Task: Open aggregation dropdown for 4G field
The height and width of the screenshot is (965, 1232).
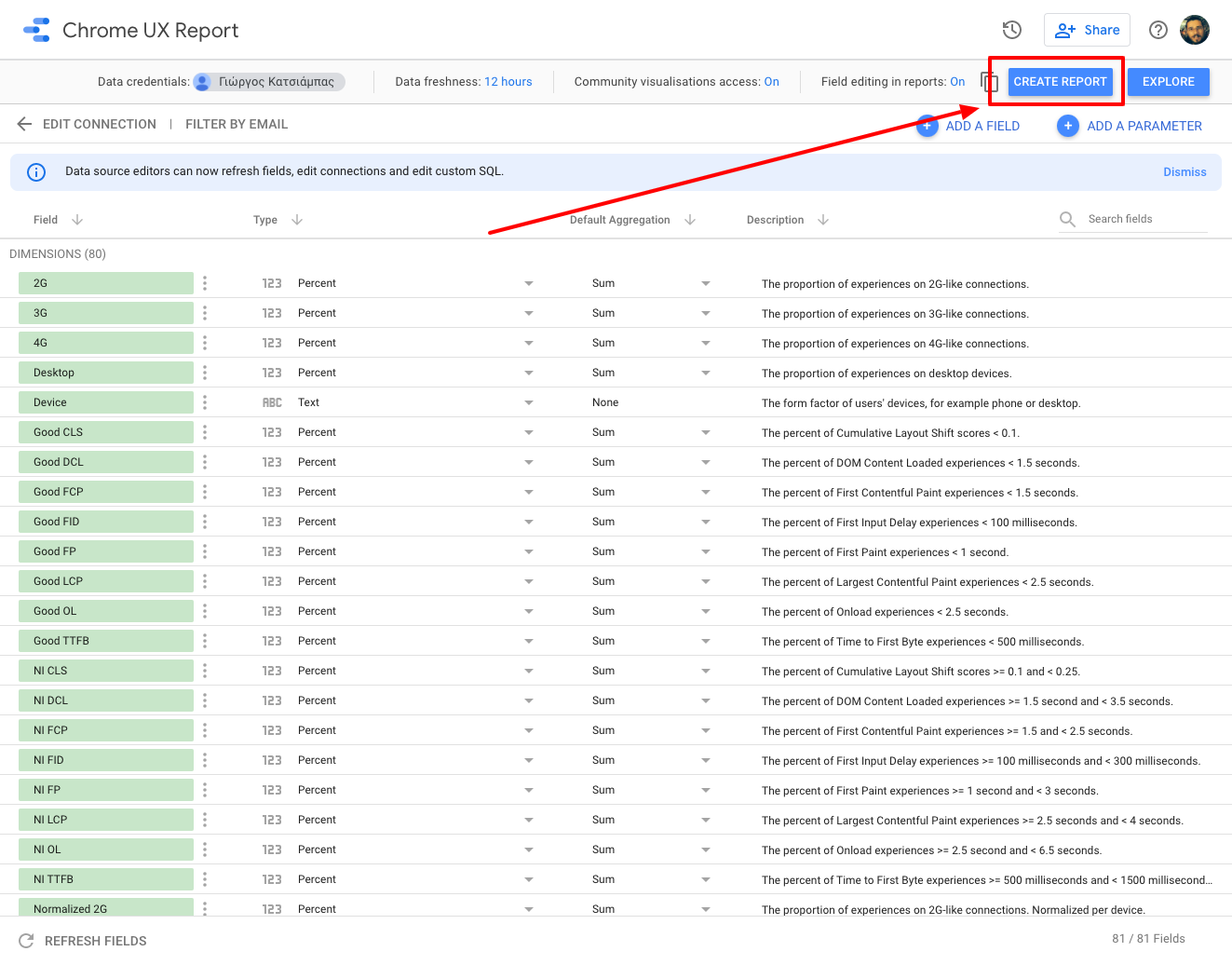Action: [x=706, y=343]
